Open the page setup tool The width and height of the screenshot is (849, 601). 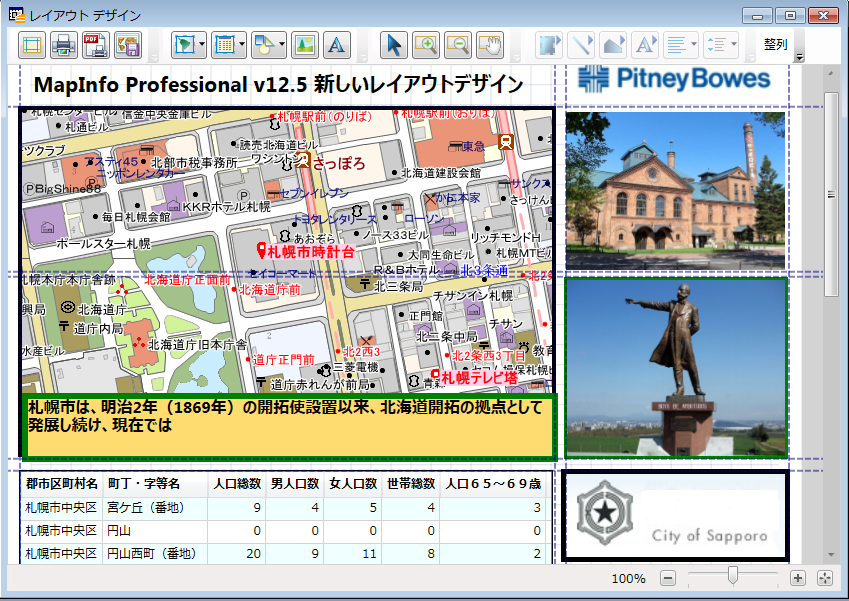[x=32, y=45]
